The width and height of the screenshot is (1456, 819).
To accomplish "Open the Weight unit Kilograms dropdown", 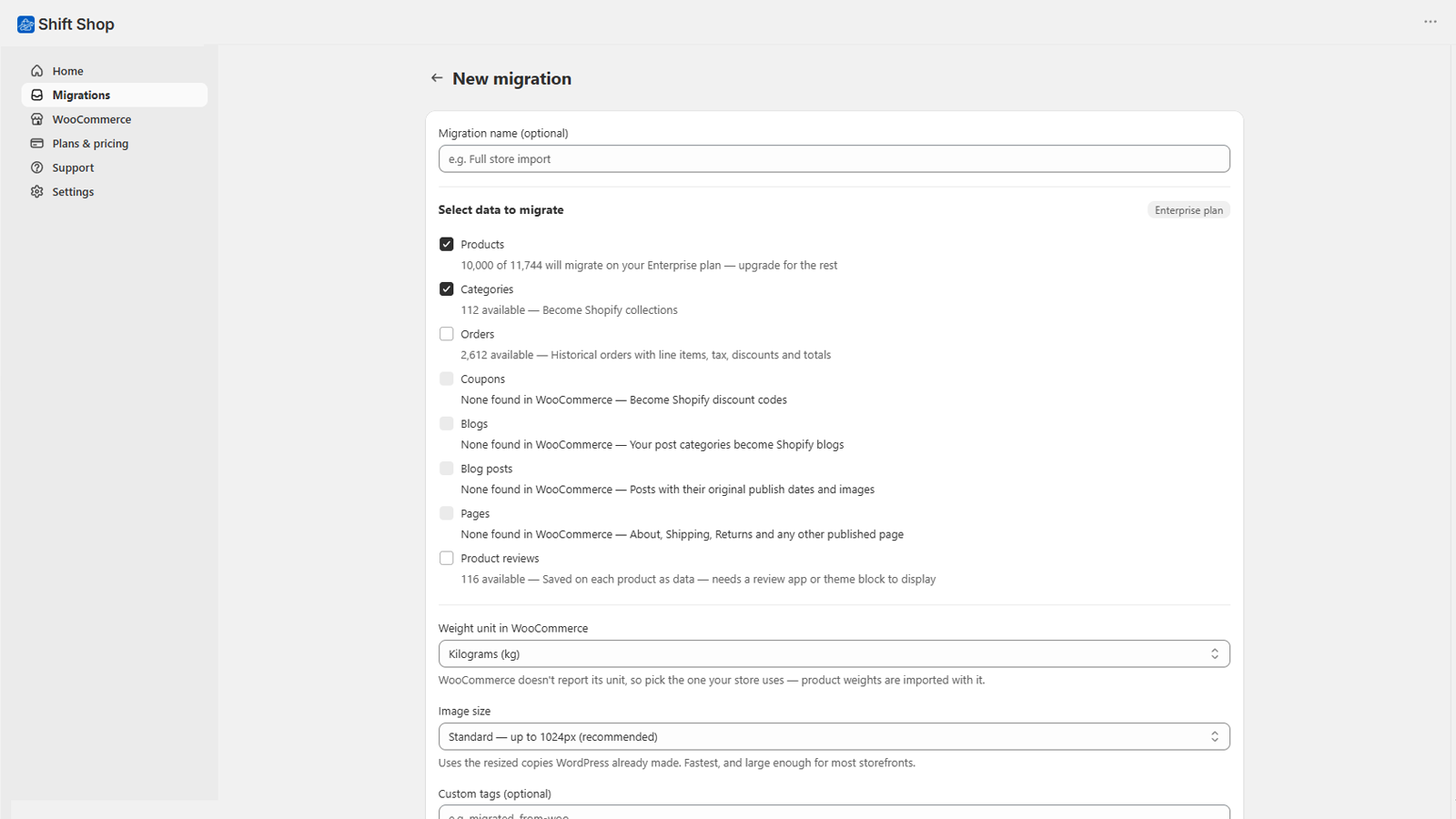I will pyautogui.click(x=834, y=654).
